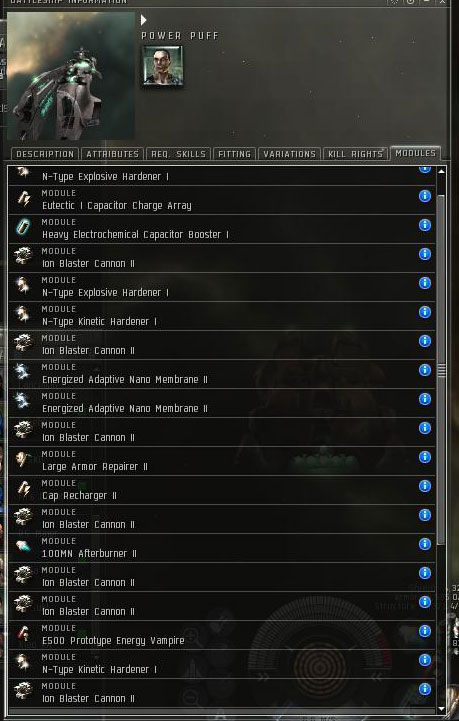Open info for E500 Prototype Energy Vampire

pyautogui.click(x=425, y=630)
